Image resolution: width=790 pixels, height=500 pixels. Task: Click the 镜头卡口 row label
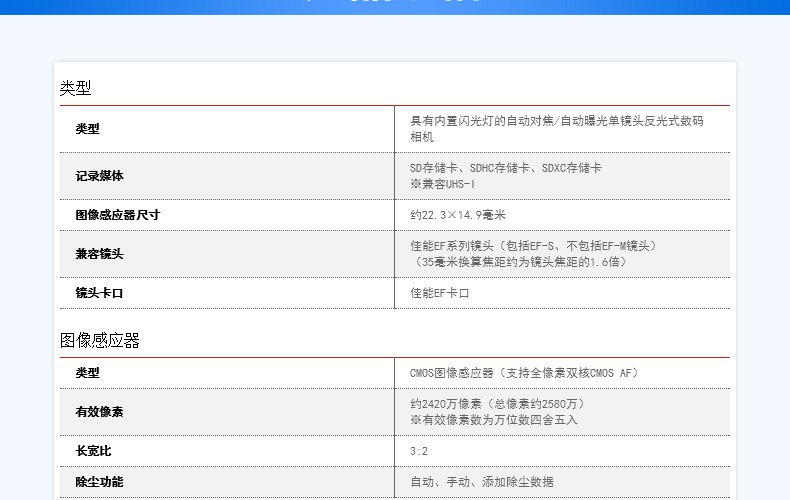coord(99,293)
